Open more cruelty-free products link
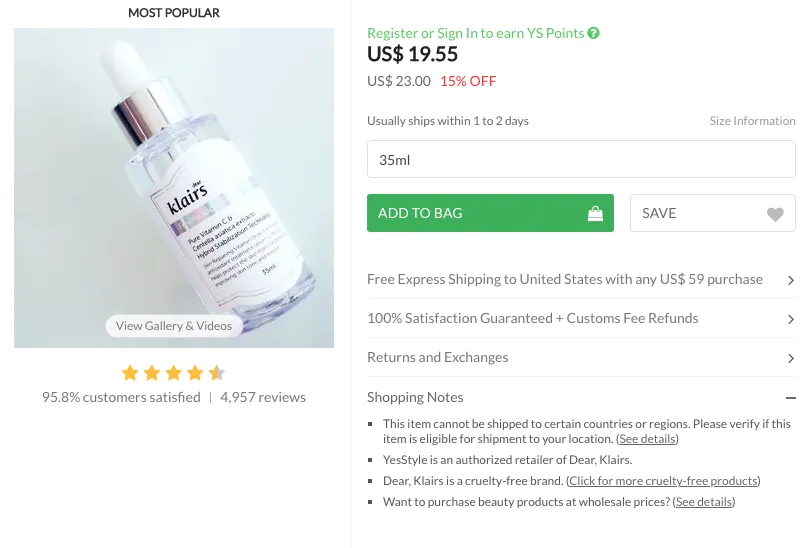The height and width of the screenshot is (548, 812). (663, 481)
